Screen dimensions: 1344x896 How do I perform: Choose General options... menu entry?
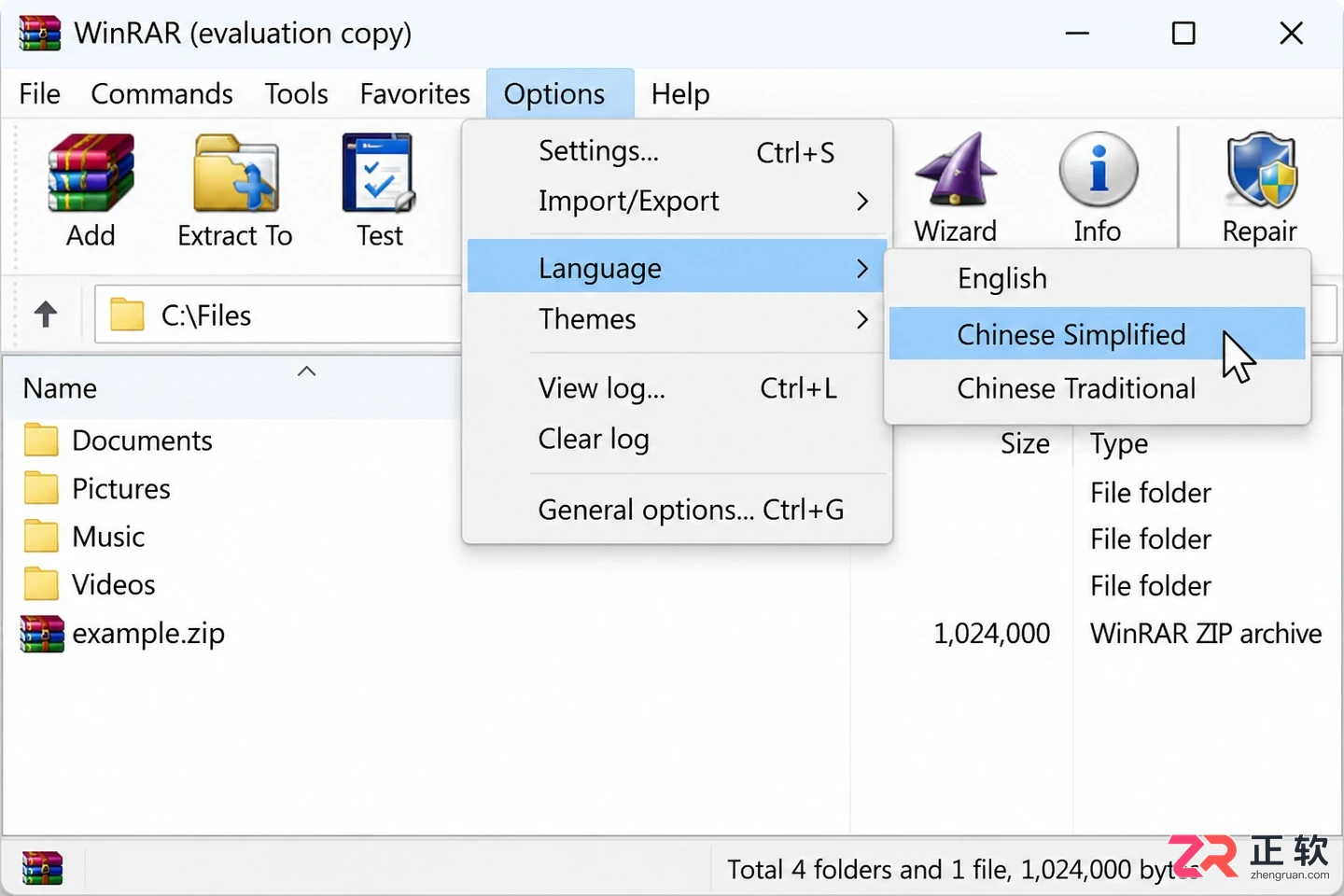pos(677,510)
